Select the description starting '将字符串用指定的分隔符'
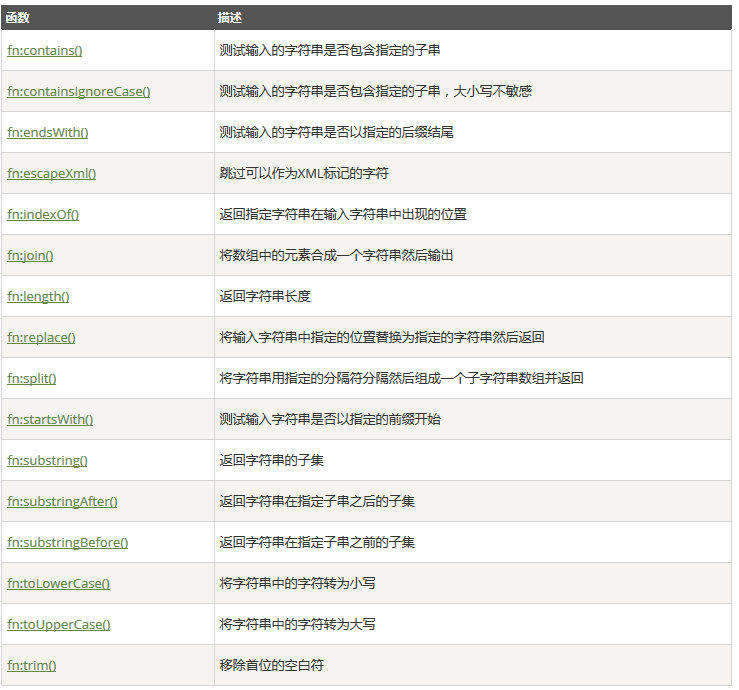This screenshot has width=739, height=690. pyautogui.click(x=402, y=378)
